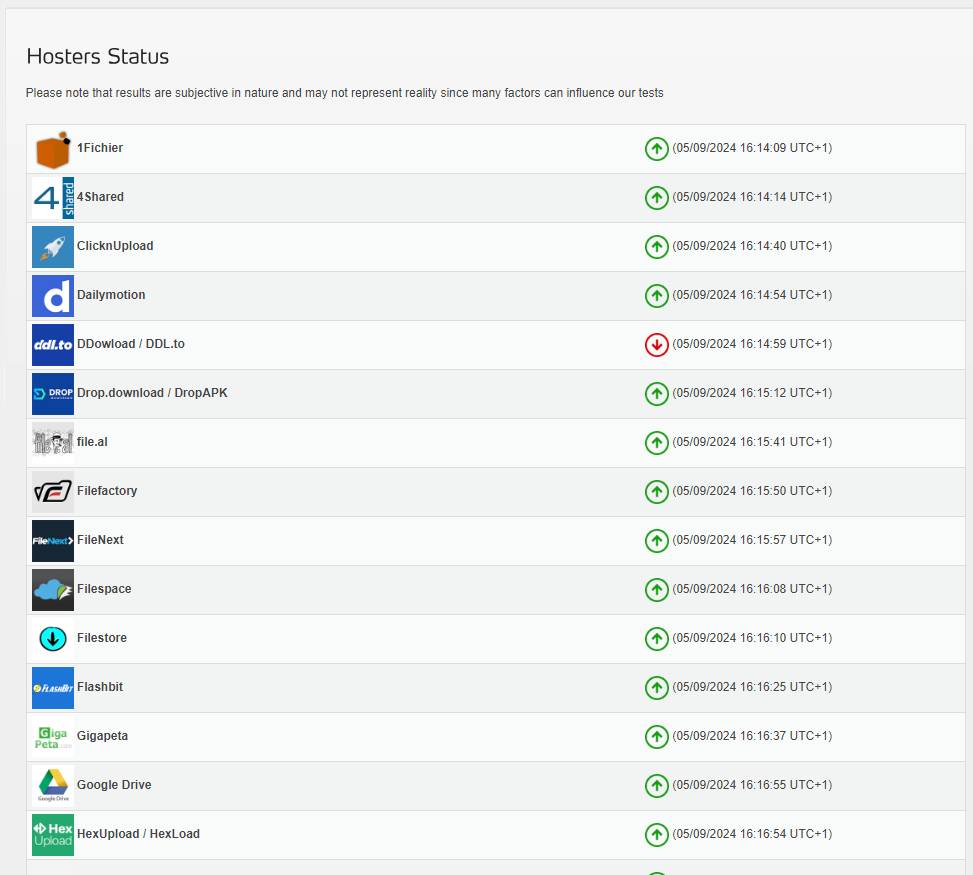Click the green up status icon for Google Drive
The width and height of the screenshot is (973, 875).
(x=657, y=786)
